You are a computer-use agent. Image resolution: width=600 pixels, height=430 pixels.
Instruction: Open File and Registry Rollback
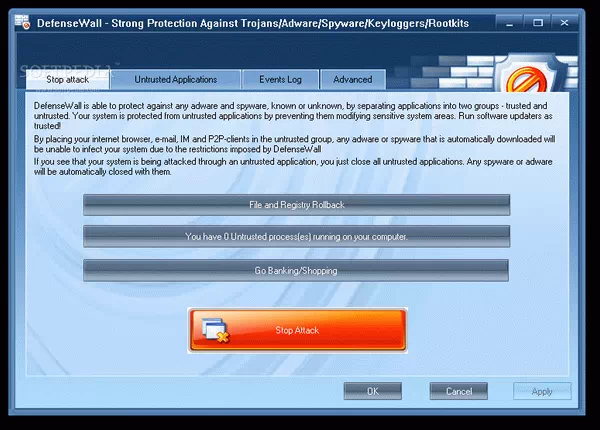[297, 205]
